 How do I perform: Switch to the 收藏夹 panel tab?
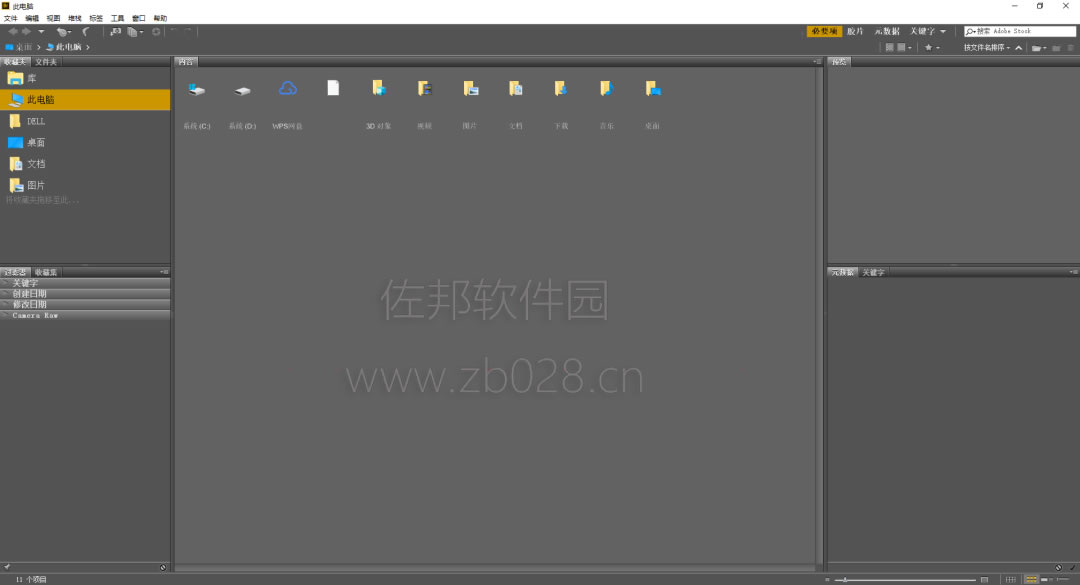[15, 62]
